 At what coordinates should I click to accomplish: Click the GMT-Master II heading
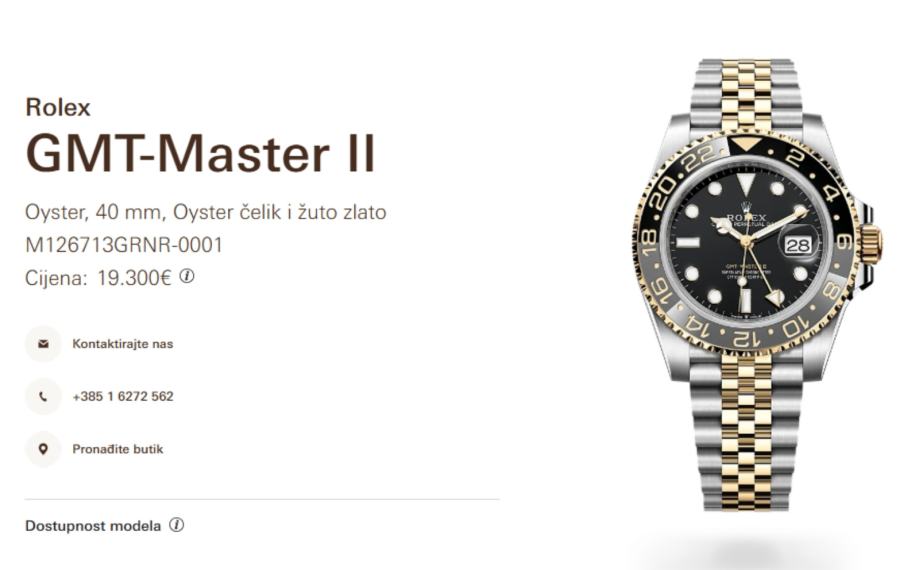tap(200, 153)
